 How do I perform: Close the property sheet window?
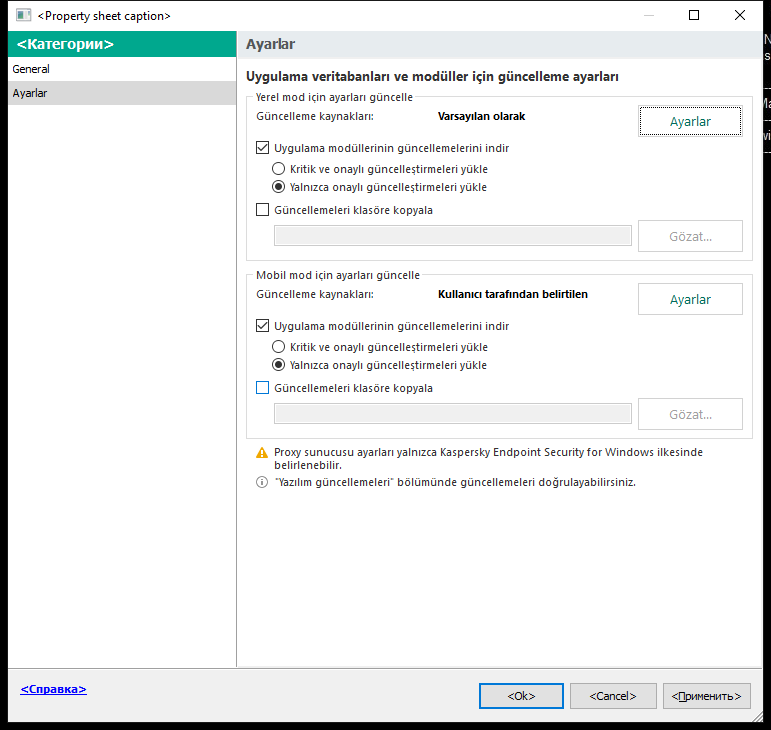(x=740, y=15)
